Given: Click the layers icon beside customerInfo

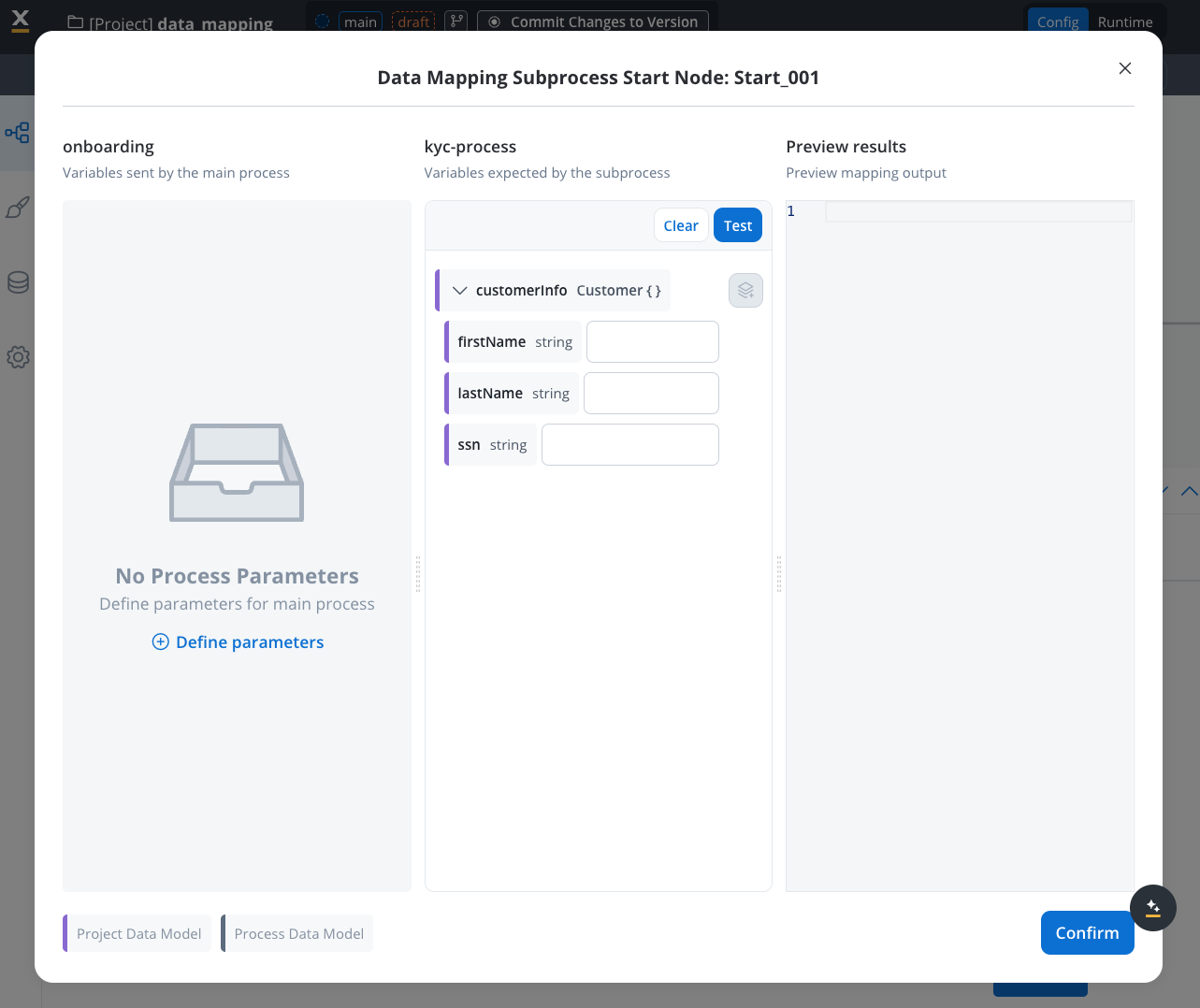Looking at the screenshot, I should point(745,291).
